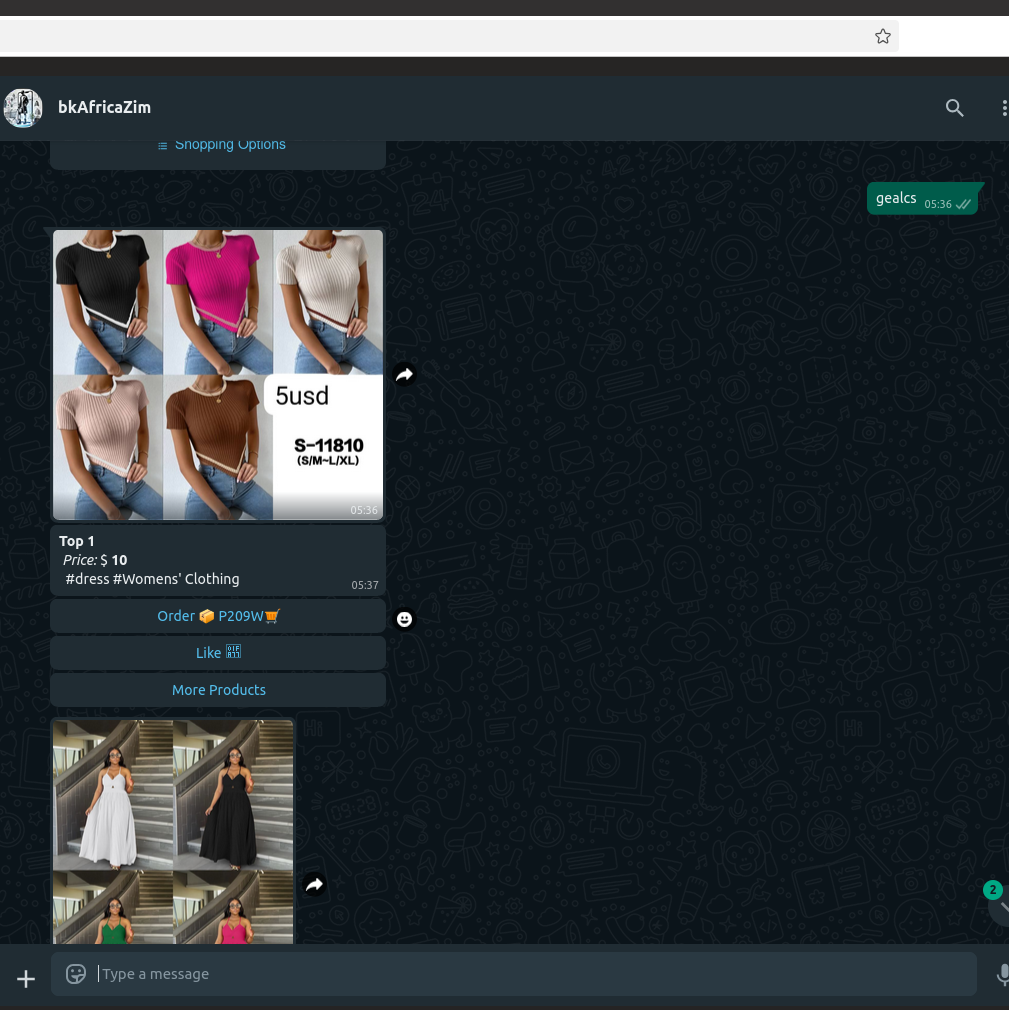Forward the dresses image message
Screen dimensions: 1009x1010
(x=314, y=884)
